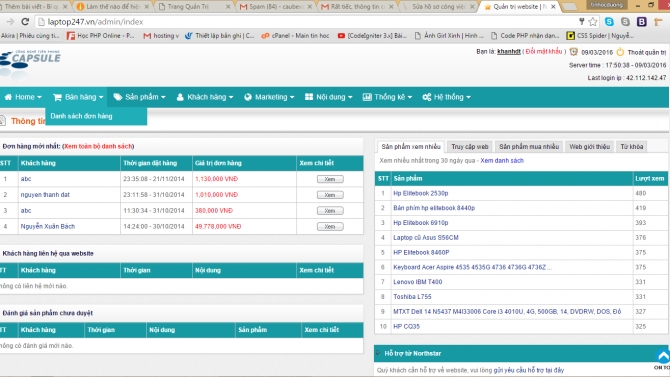Open the Xem toàn bộ danh sách link

98,146
